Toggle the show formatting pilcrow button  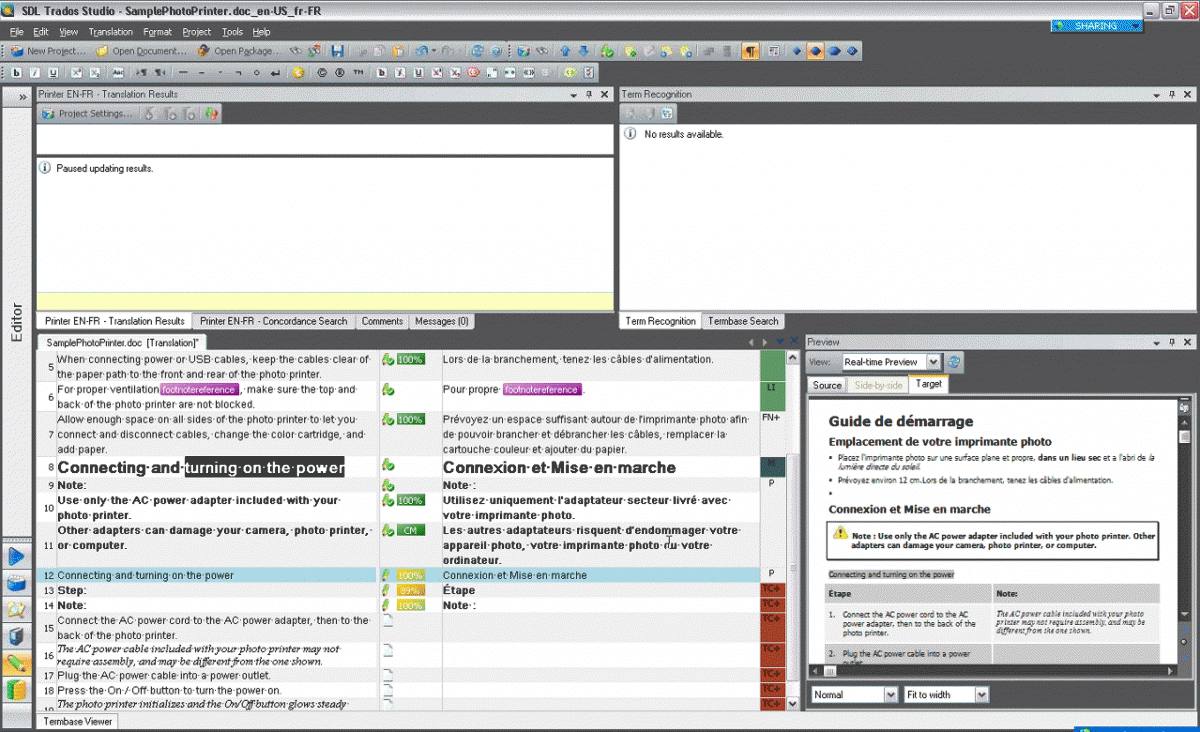(x=750, y=51)
